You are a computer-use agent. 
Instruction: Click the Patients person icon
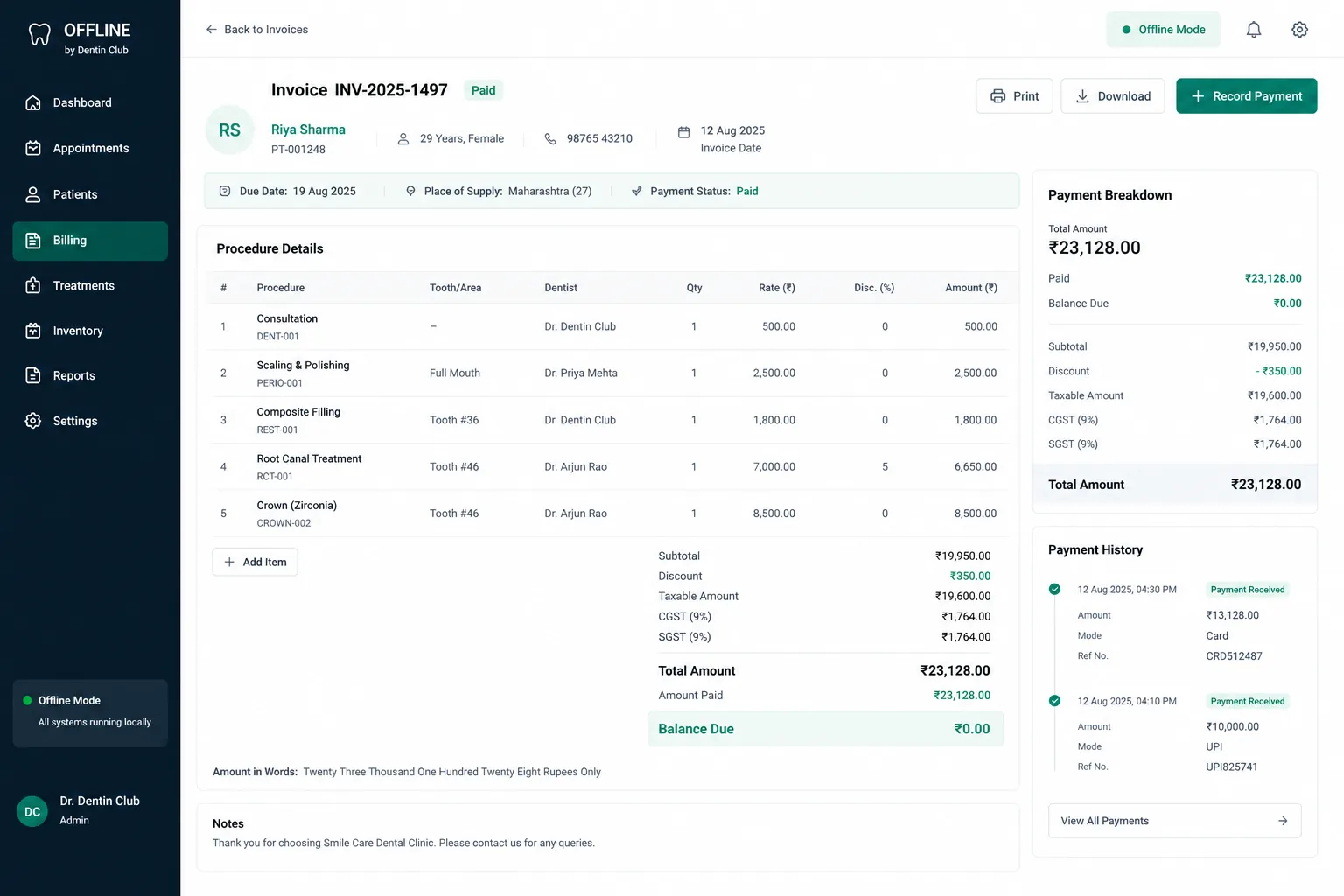coord(33,194)
